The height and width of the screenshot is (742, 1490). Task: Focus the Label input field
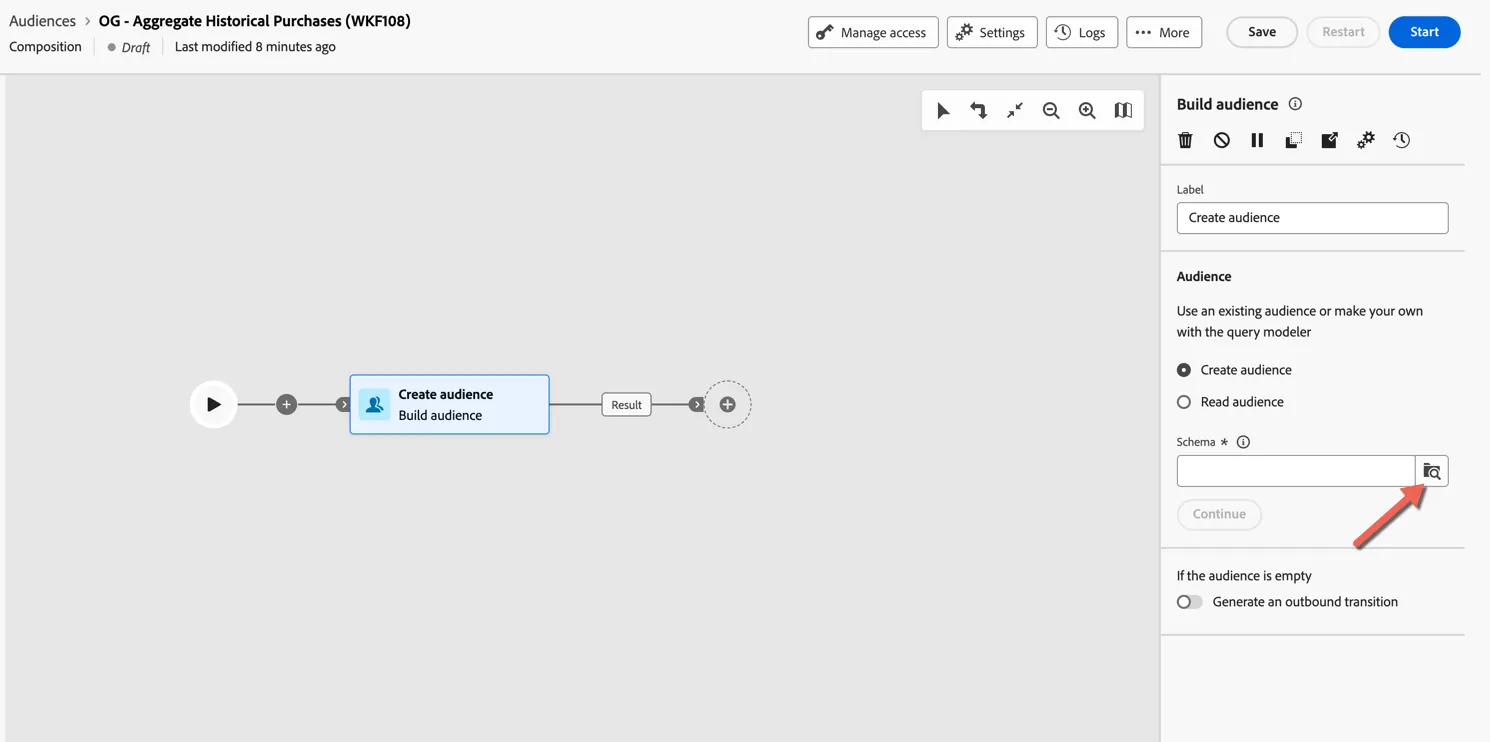pyautogui.click(x=1312, y=218)
